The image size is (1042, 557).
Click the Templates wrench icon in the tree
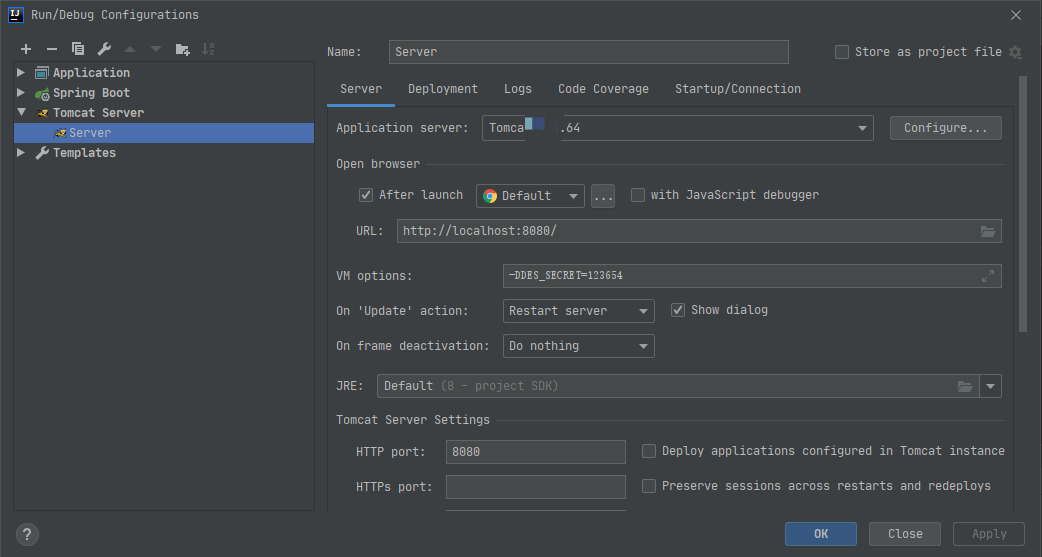pyautogui.click(x=42, y=153)
